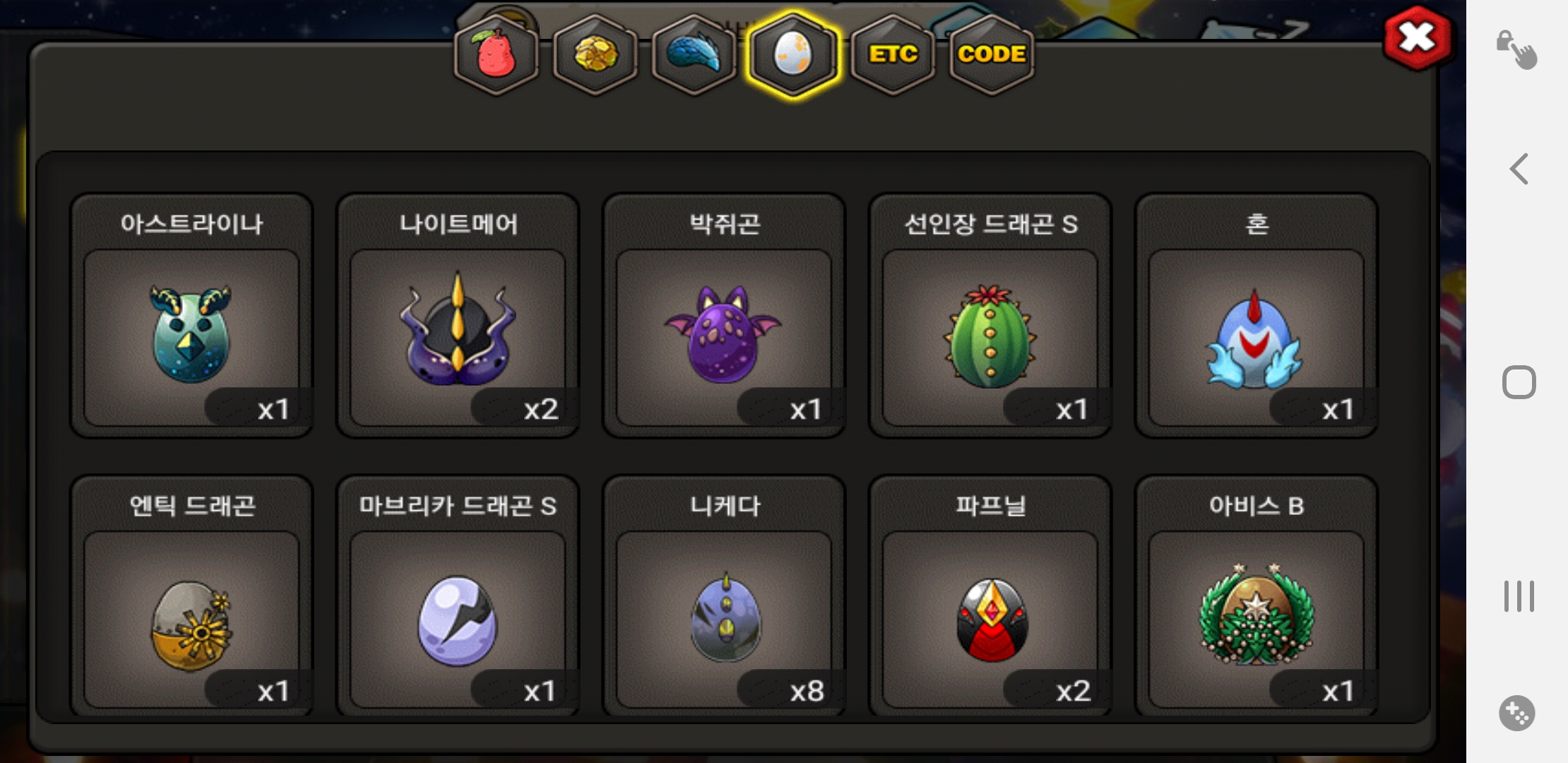1568x763 pixels.
Task: Select the wreath 아비스 B egg
Action: [1257, 596]
